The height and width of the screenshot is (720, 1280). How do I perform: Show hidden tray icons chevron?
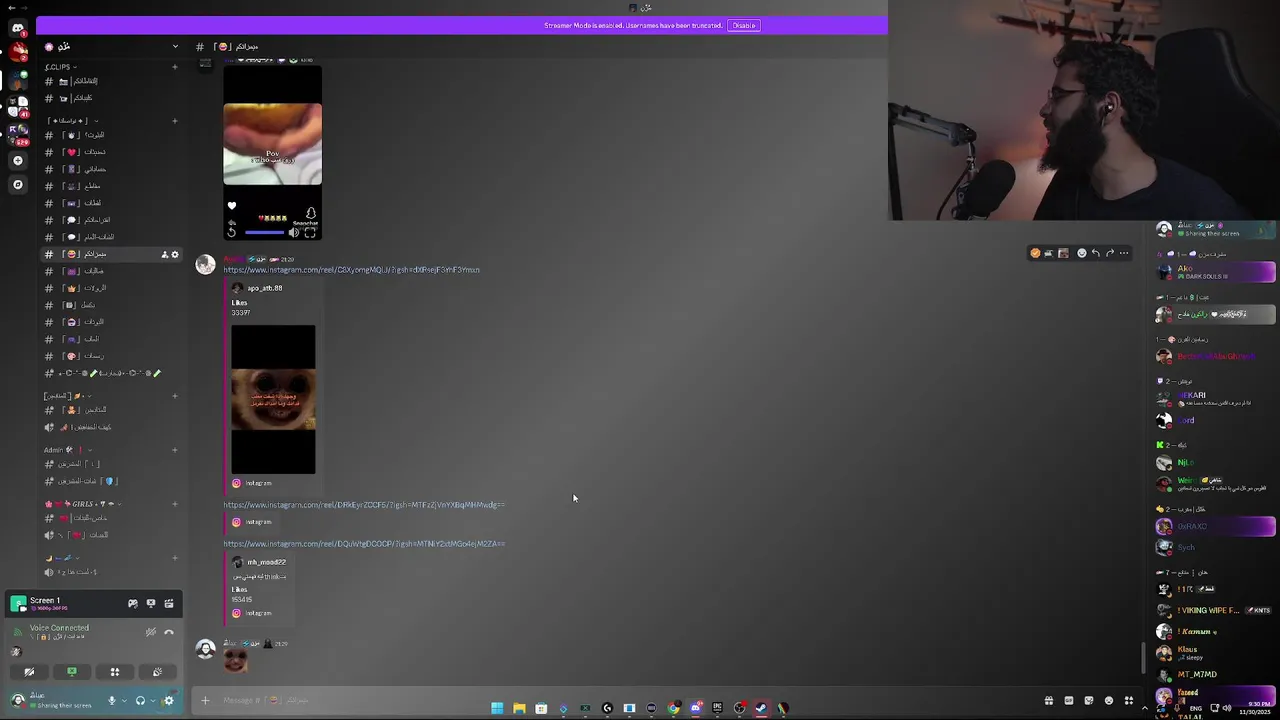click(x=1145, y=708)
